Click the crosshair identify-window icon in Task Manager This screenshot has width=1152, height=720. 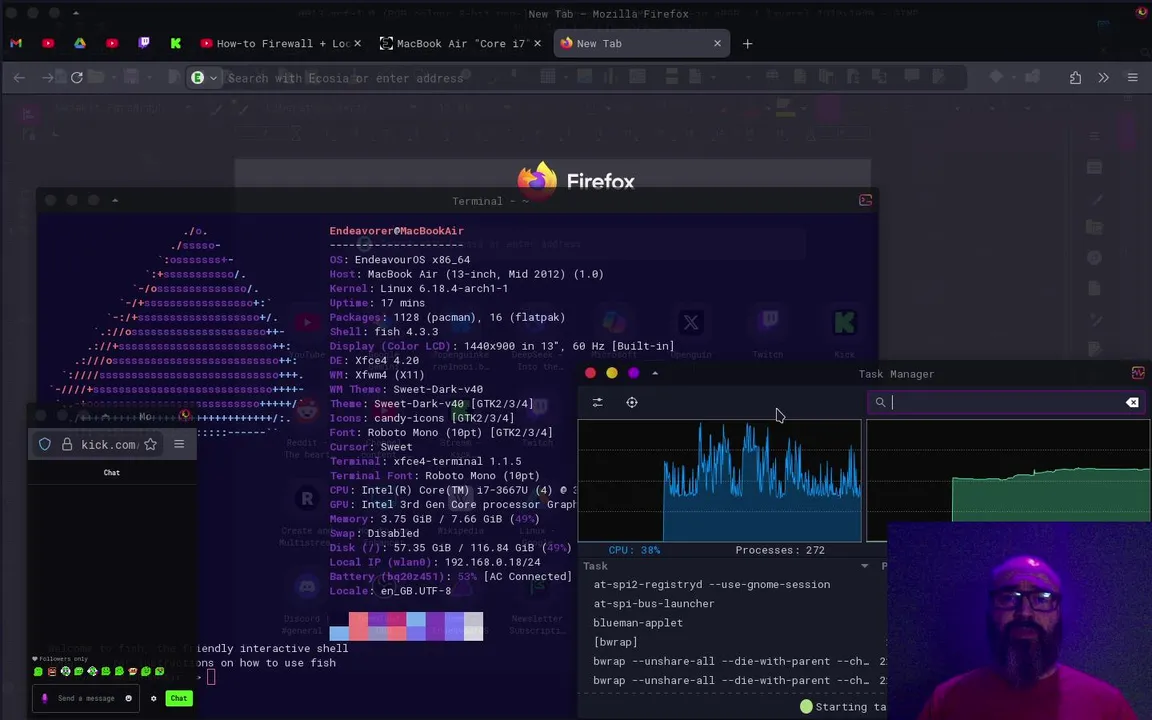[632, 403]
